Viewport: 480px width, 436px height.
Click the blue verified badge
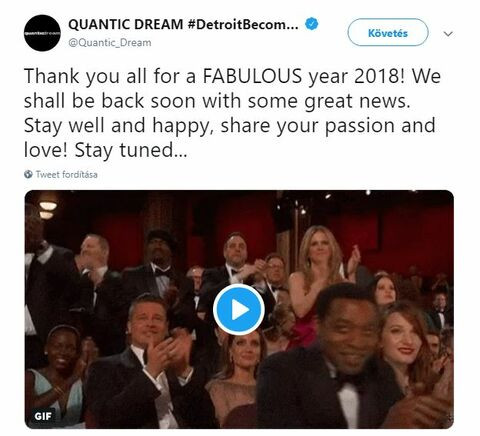312,24
